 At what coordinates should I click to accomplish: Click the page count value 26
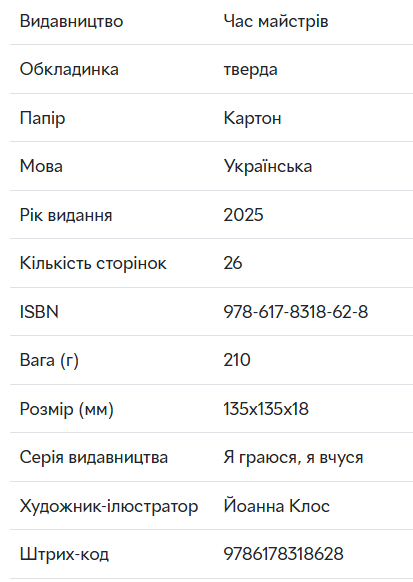tap(233, 263)
